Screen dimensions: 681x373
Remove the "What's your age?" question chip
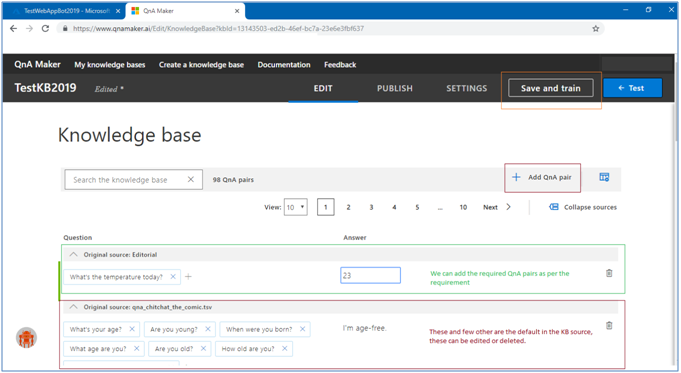[132, 329]
